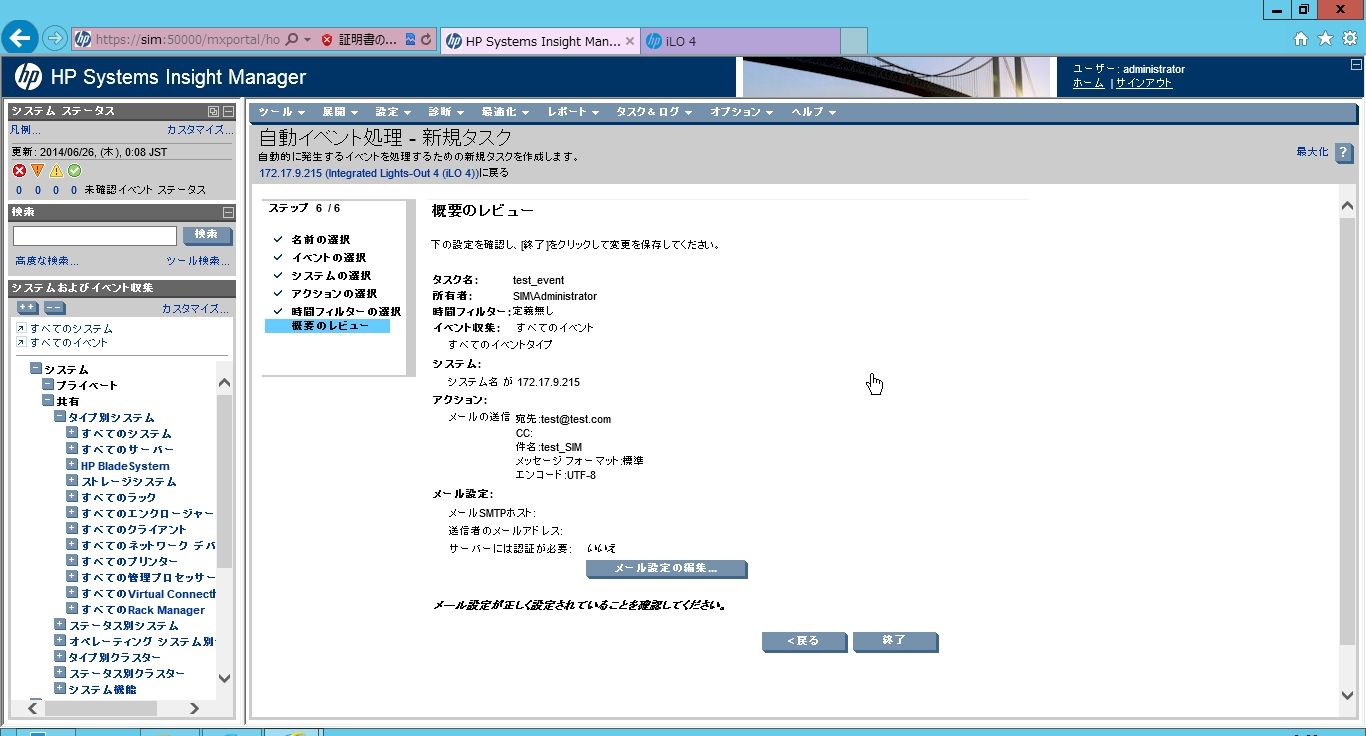Click the browser forward arrow
The width and height of the screenshot is (1366, 736).
[x=55, y=40]
